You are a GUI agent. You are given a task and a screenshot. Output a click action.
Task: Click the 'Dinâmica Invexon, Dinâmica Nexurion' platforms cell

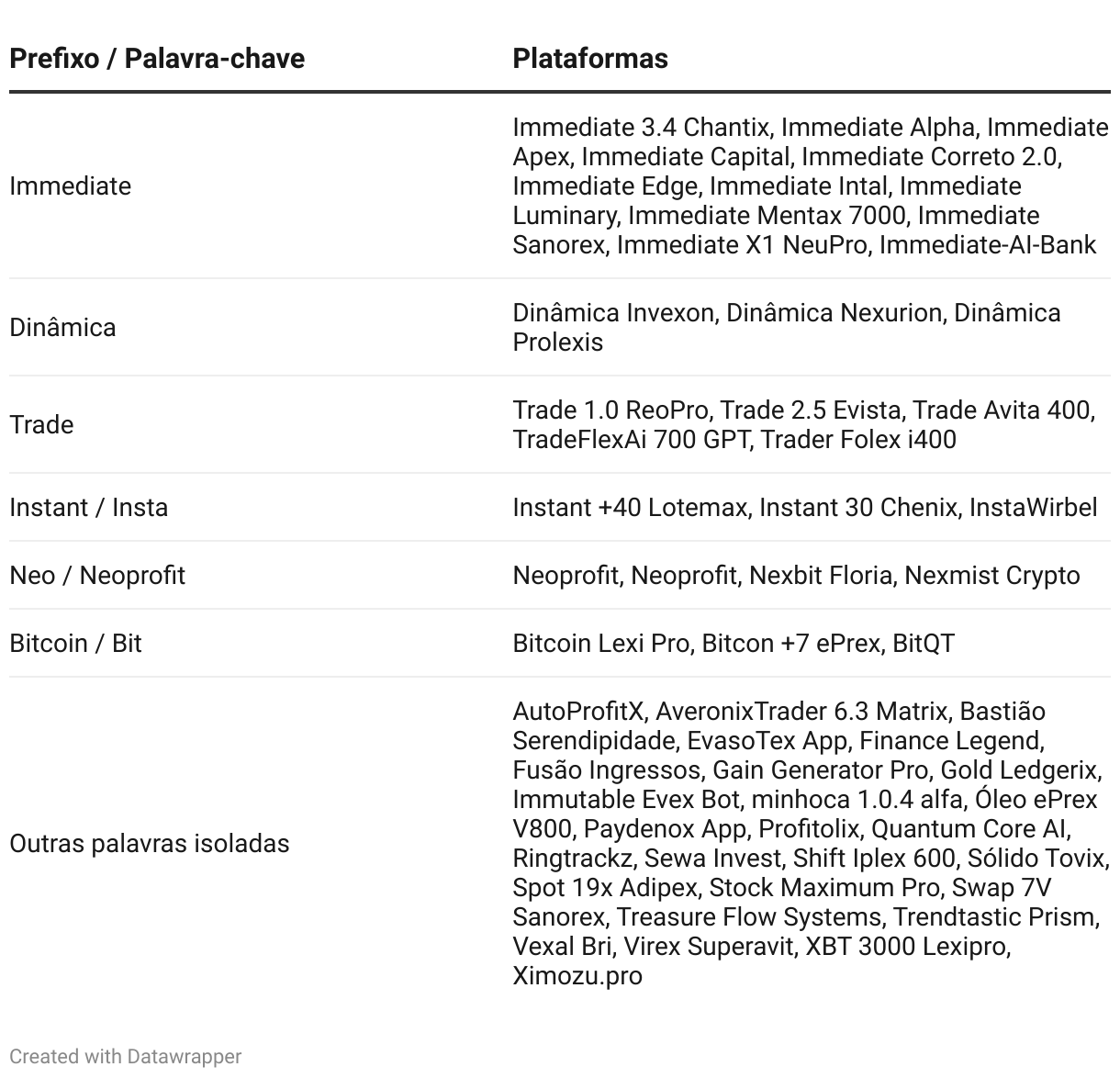point(787,328)
